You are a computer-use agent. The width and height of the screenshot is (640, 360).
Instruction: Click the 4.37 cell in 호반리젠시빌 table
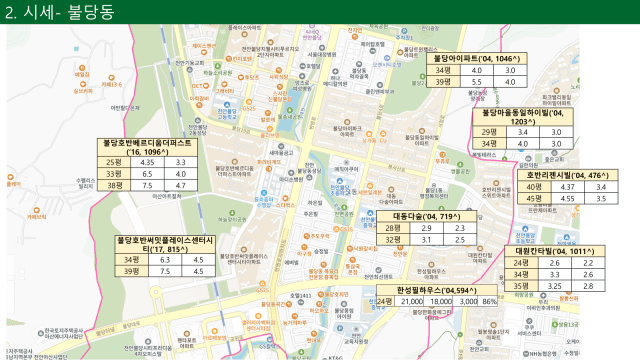(x=568, y=187)
